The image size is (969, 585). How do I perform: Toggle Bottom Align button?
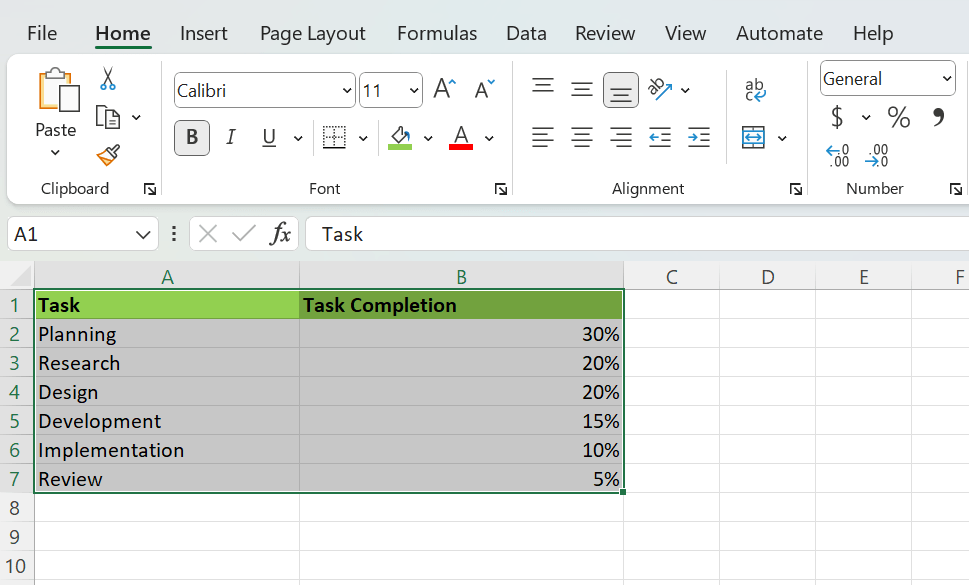620,90
